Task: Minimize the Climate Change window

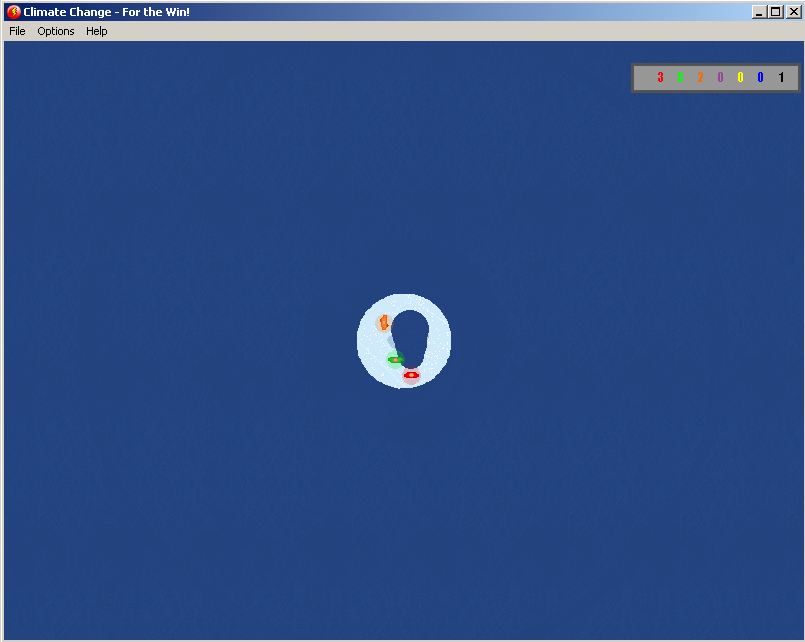Action: pyautogui.click(x=759, y=12)
